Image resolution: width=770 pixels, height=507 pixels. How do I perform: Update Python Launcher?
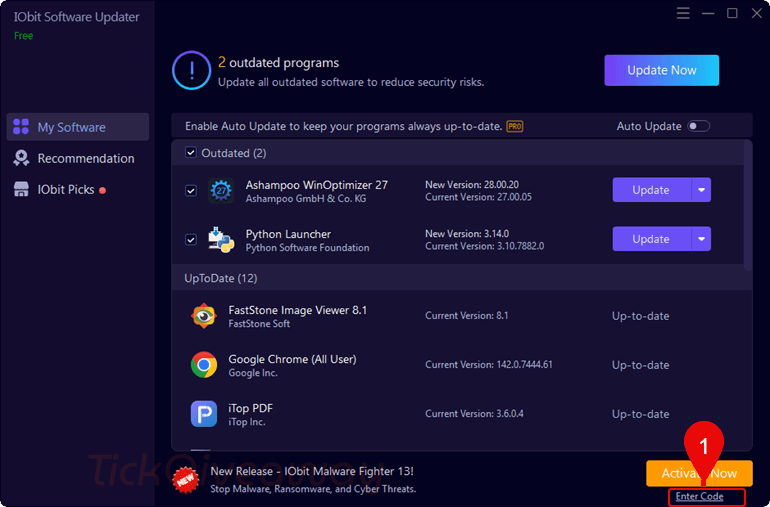pos(652,239)
